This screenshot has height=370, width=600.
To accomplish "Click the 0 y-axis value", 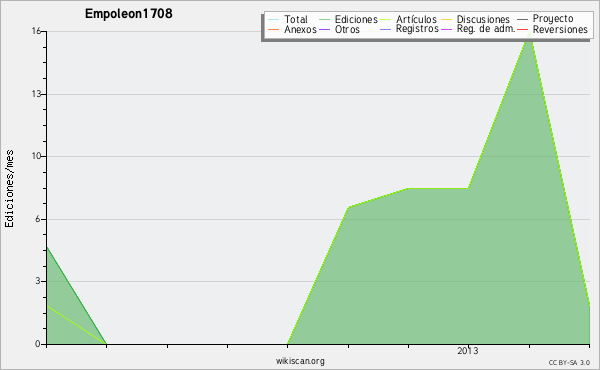I will click(x=38, y=344).
